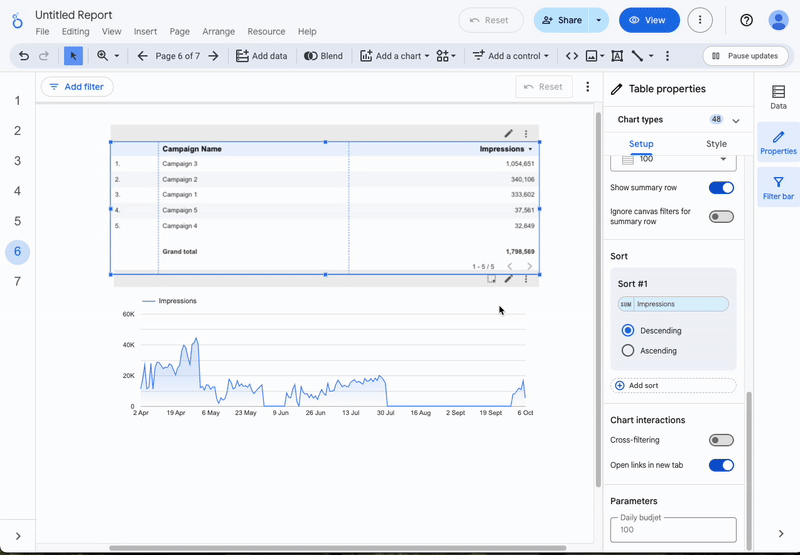Switch to the Setup tab
Screen dimensions: 800x555
click(x=641, y=144)
